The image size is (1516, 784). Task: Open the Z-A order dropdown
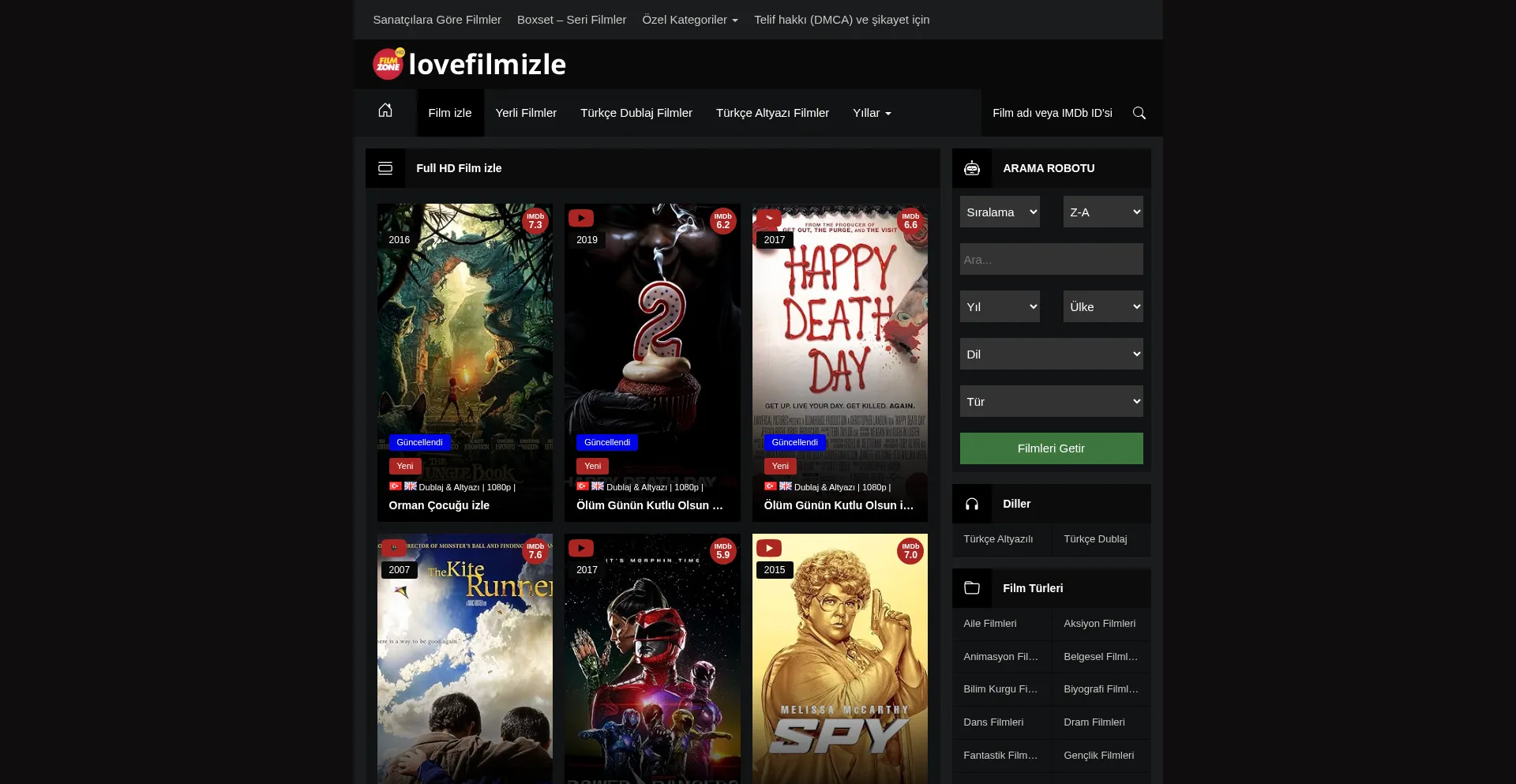pyautogui.click(x=1102, y=212)
